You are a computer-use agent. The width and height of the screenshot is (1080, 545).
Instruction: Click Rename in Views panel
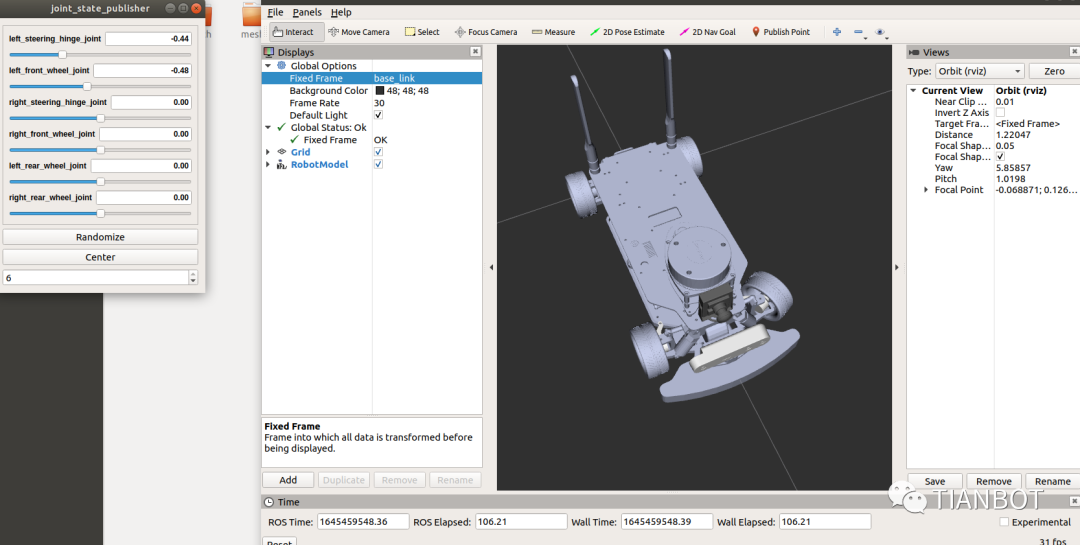(x=1052, y=481)
